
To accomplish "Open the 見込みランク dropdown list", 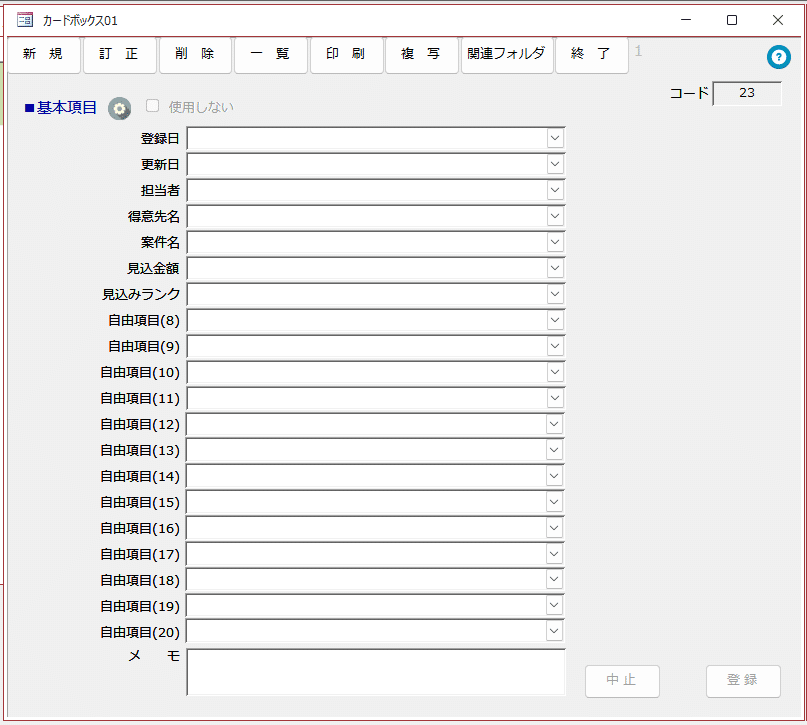I will (x=555, y=294).
